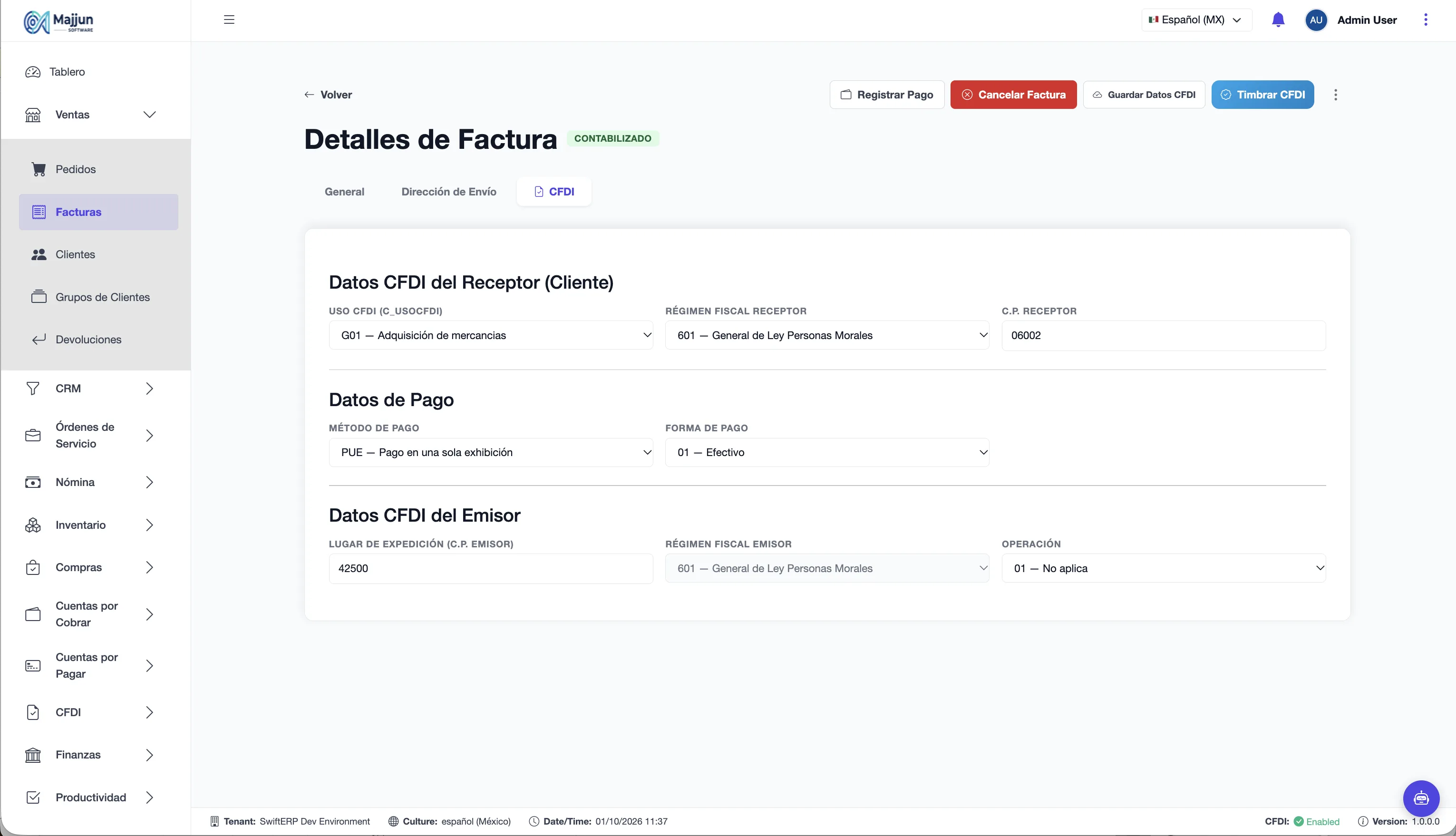1456x836 pixels.
Task: Click the Tablero dashboard icon
Action: (33, 72)
